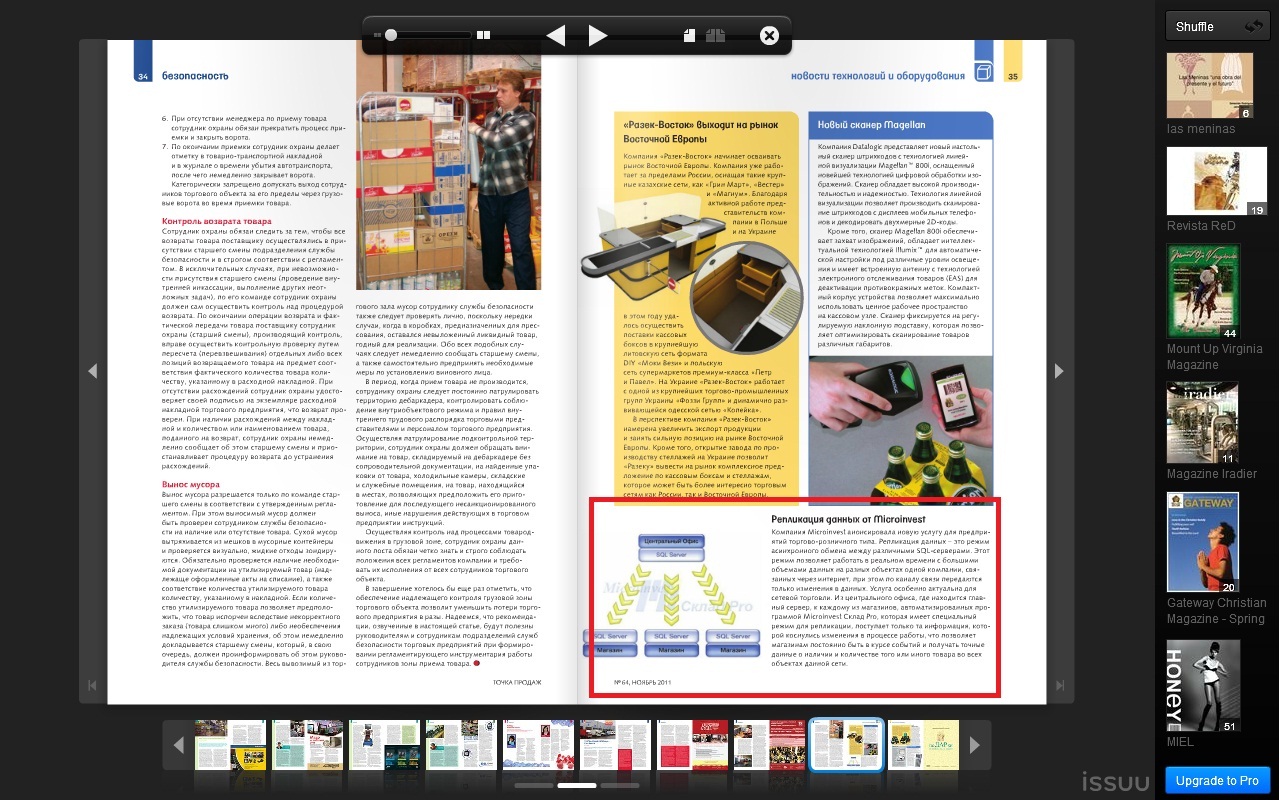This screenshot has height=800, width=1280.
Task: Open the Magazine Iradier cover thumbnail
Action: (1203, 422)
